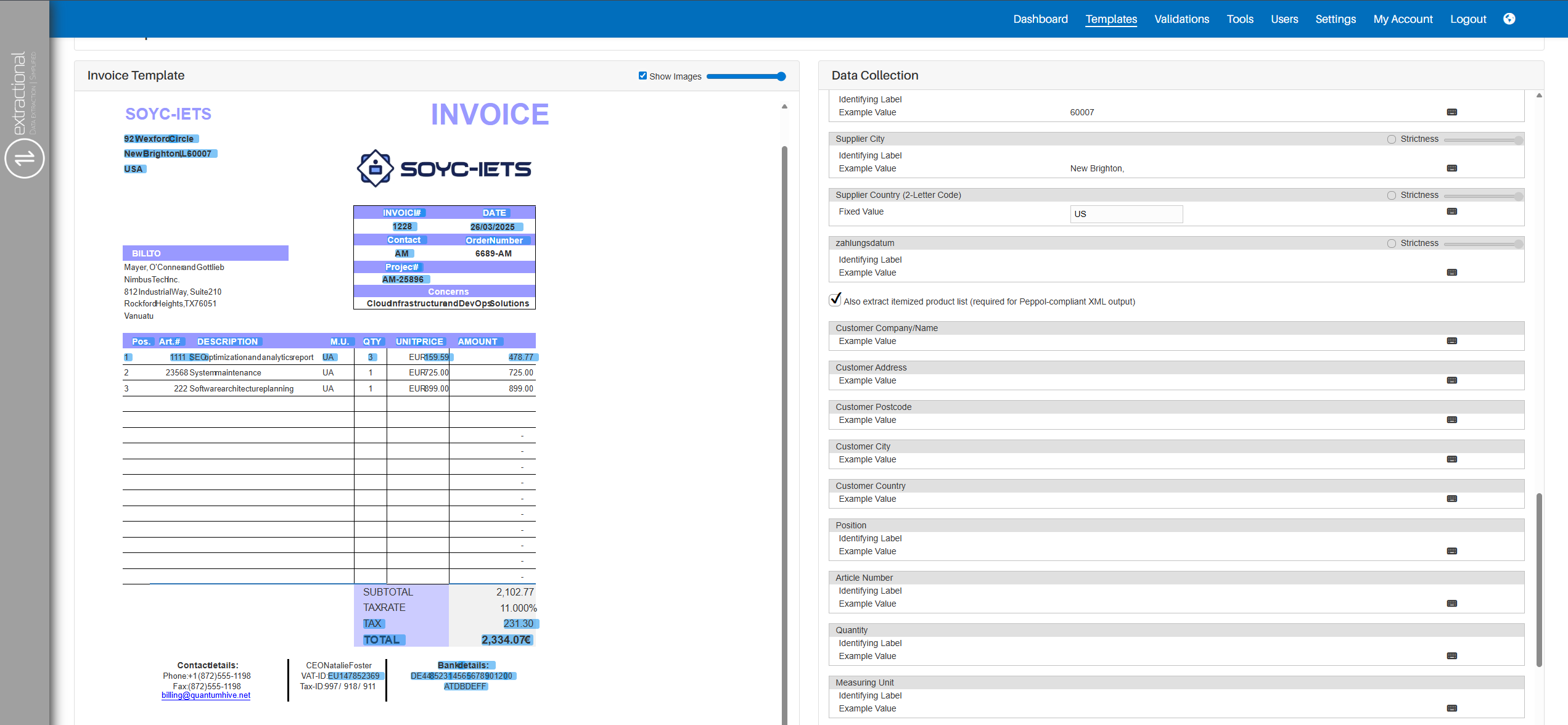Screen dimensions: 1568x725
Task: Click keyboard icon for Customer Postcode
Action: coord(1451,420)
